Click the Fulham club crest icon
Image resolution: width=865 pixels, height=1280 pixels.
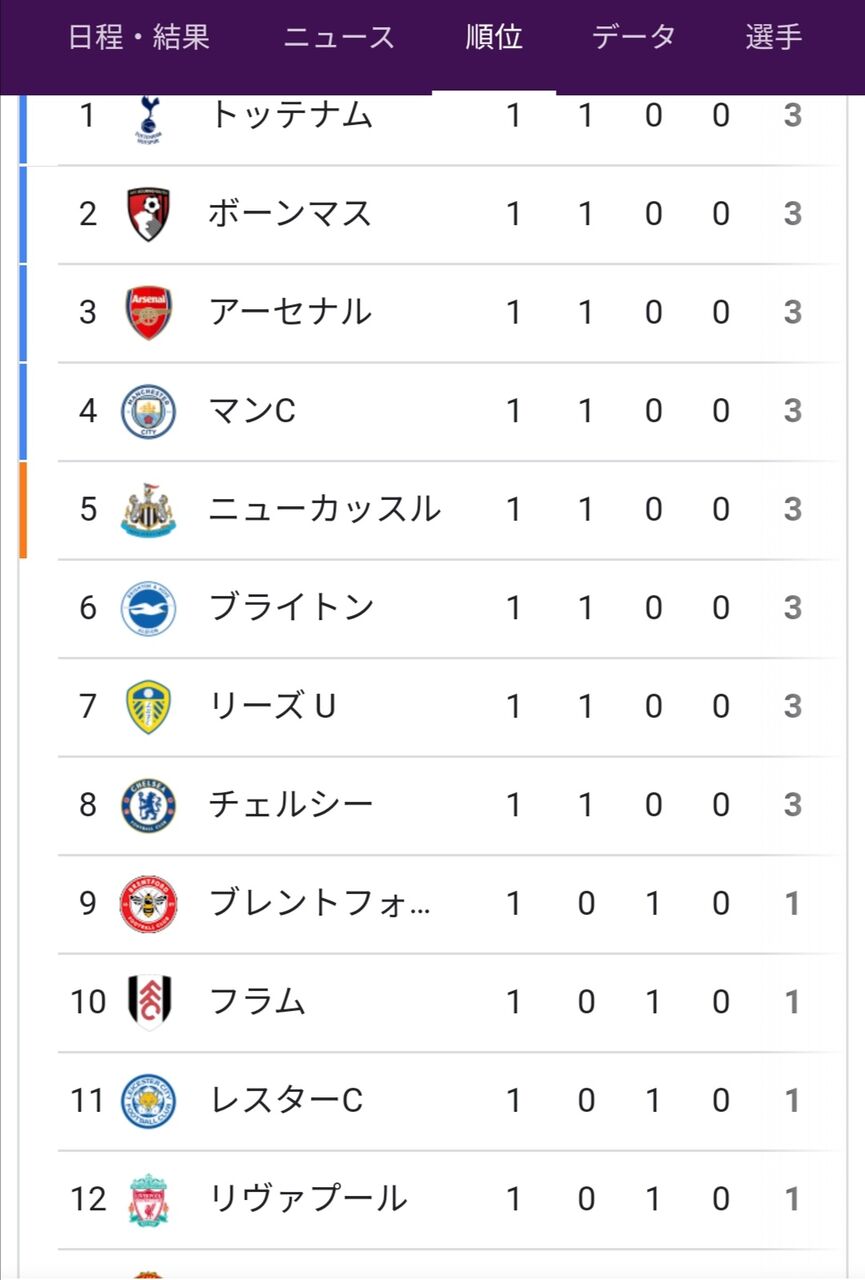148,1002
